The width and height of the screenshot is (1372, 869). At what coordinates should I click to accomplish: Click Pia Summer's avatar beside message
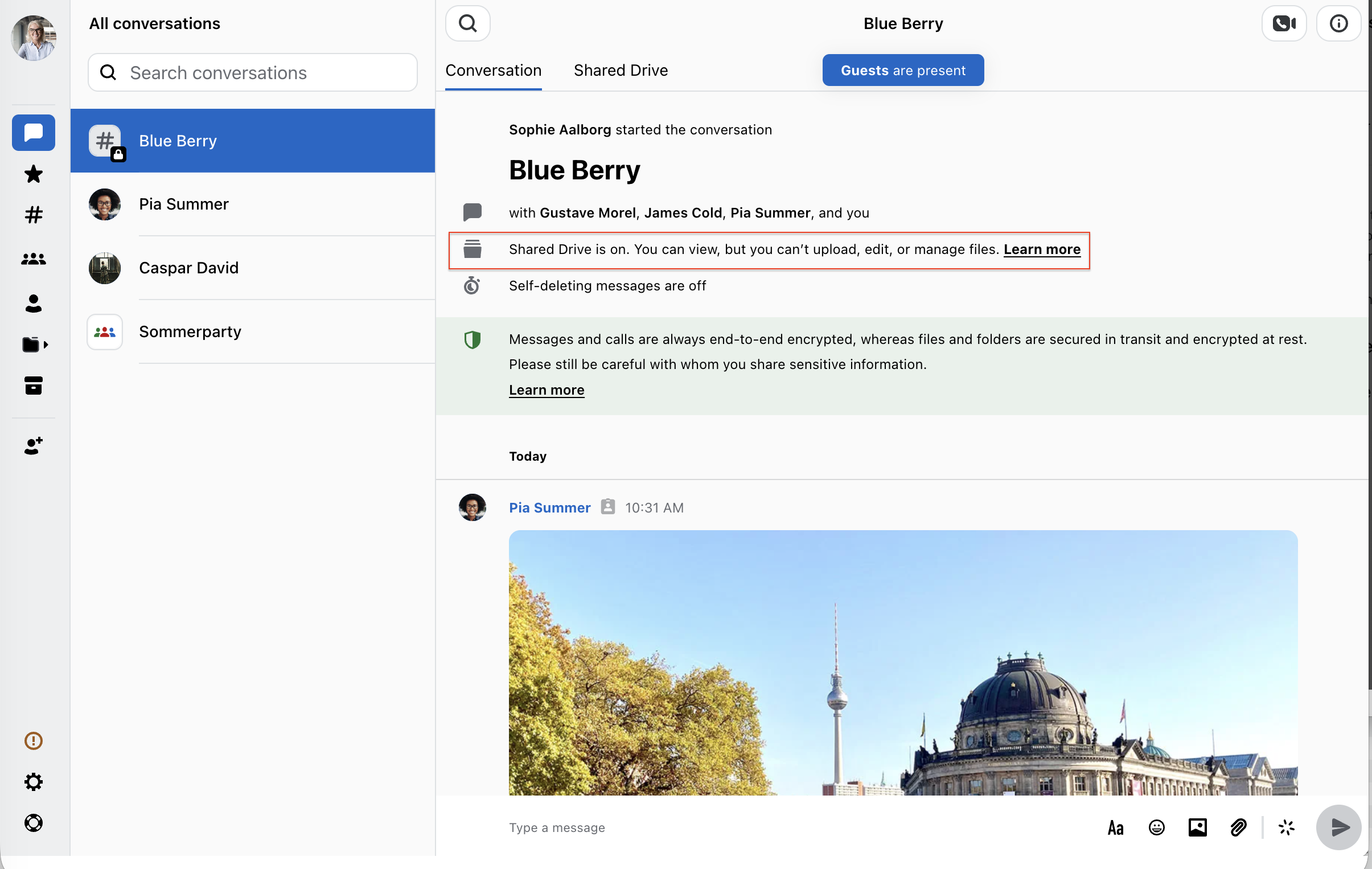click(472, 507)
